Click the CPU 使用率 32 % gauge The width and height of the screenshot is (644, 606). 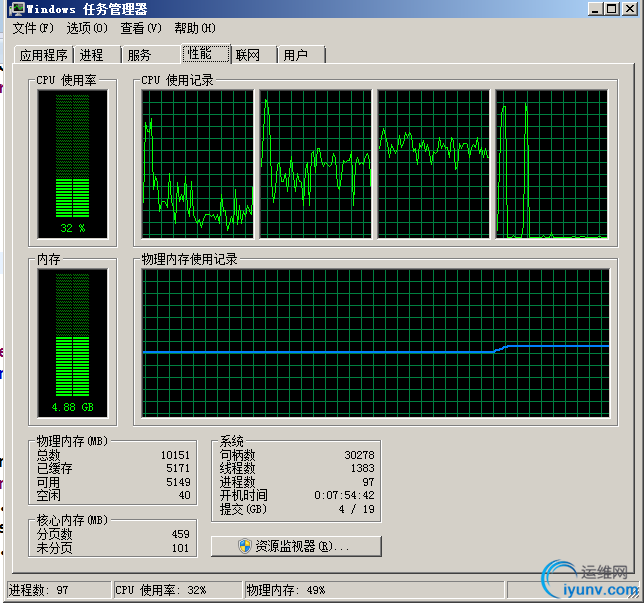[73, 164]
